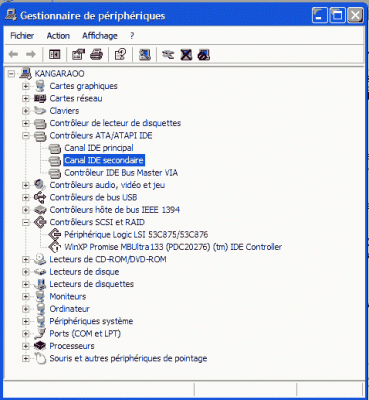Viewport: 369px width, 400px height.
Task: Click the Contrôleurs audio, vidéo et jeu icon
Action: point(40,185)
